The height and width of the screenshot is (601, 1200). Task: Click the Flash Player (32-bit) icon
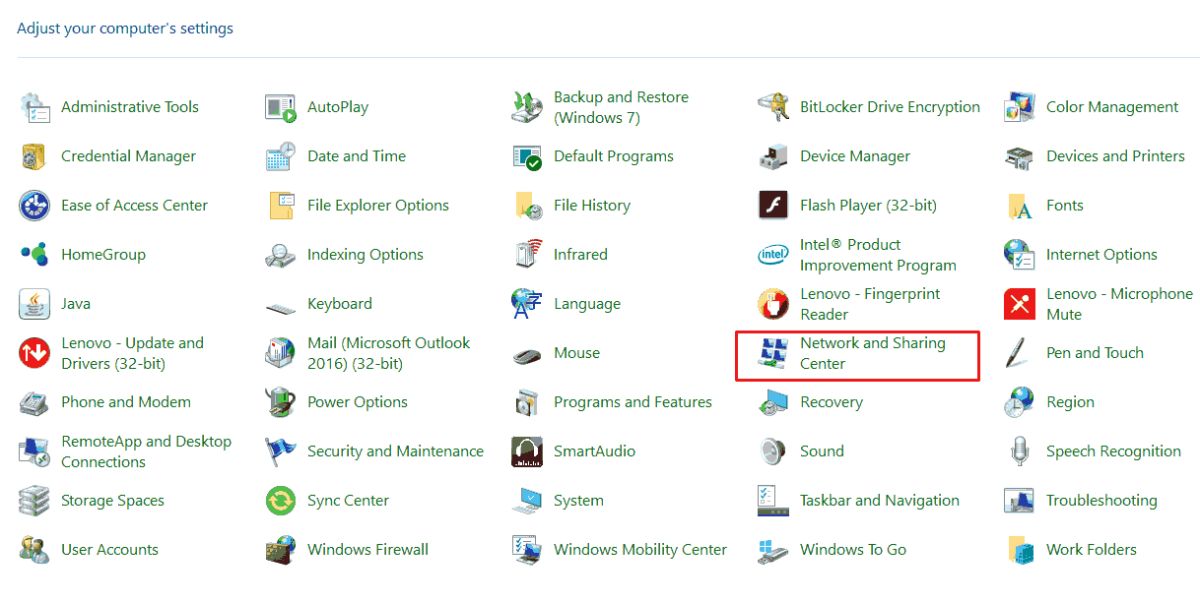click(773, 206)
